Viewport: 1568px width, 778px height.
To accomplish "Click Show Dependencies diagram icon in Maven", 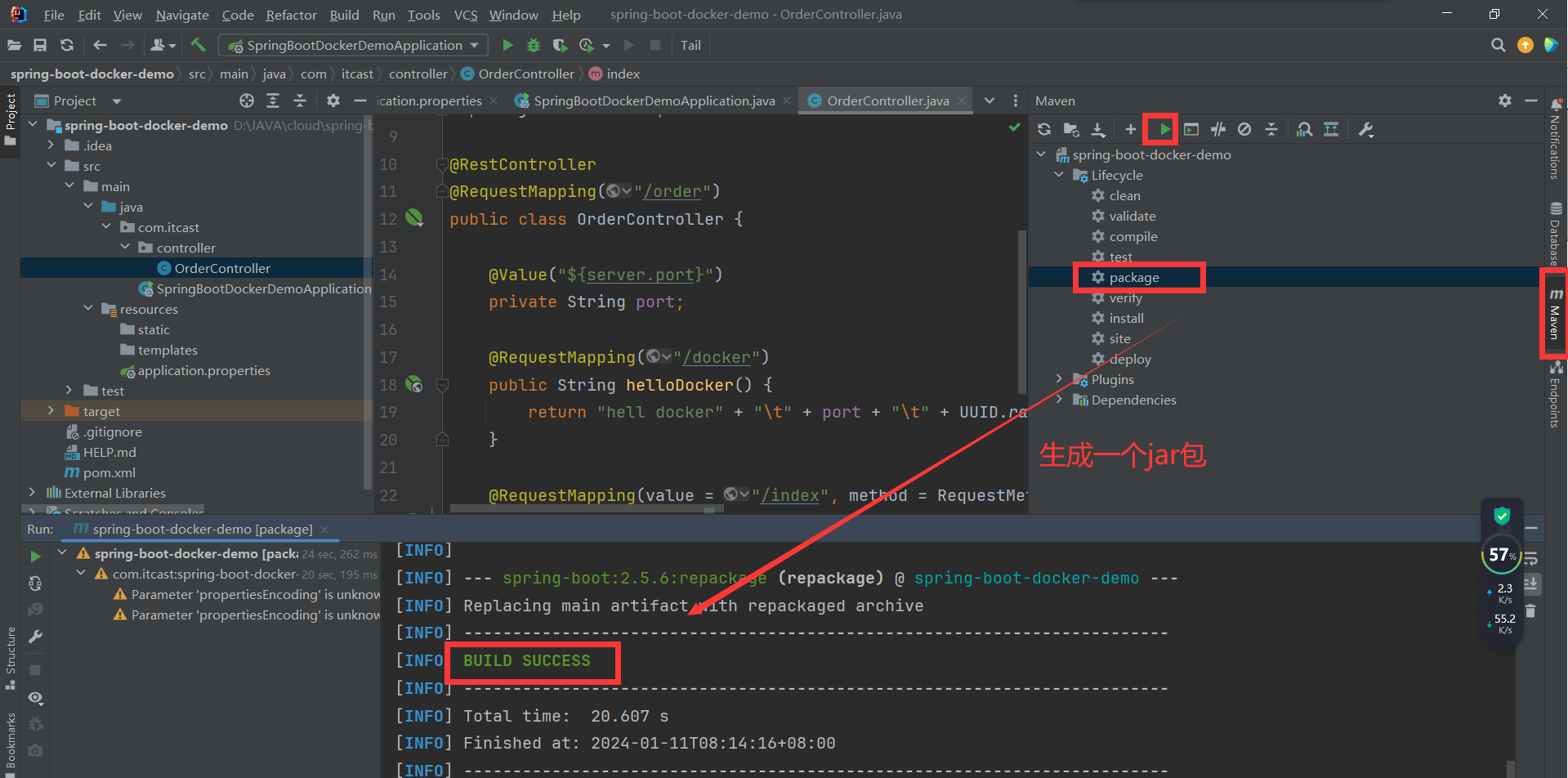I will (1331, 129).
